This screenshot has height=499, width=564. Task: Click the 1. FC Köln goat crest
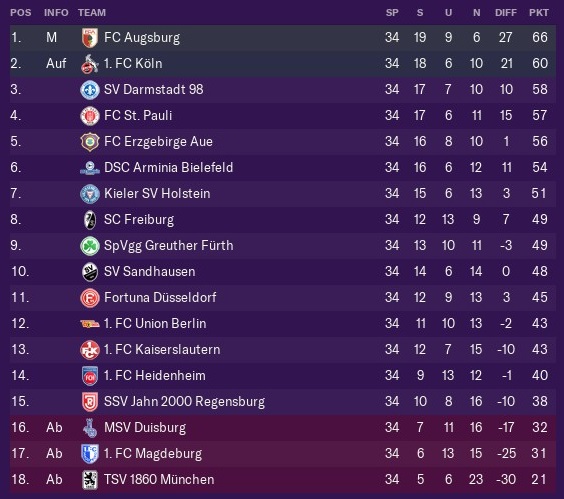point(90,64)
